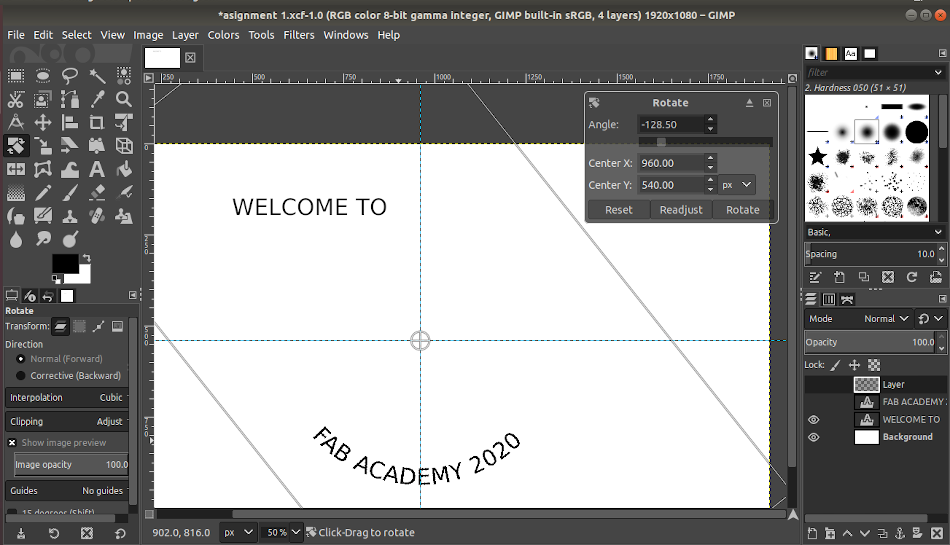
Task: Open the px unit dropdown in Rotate dialog
Action: [737, 185]
